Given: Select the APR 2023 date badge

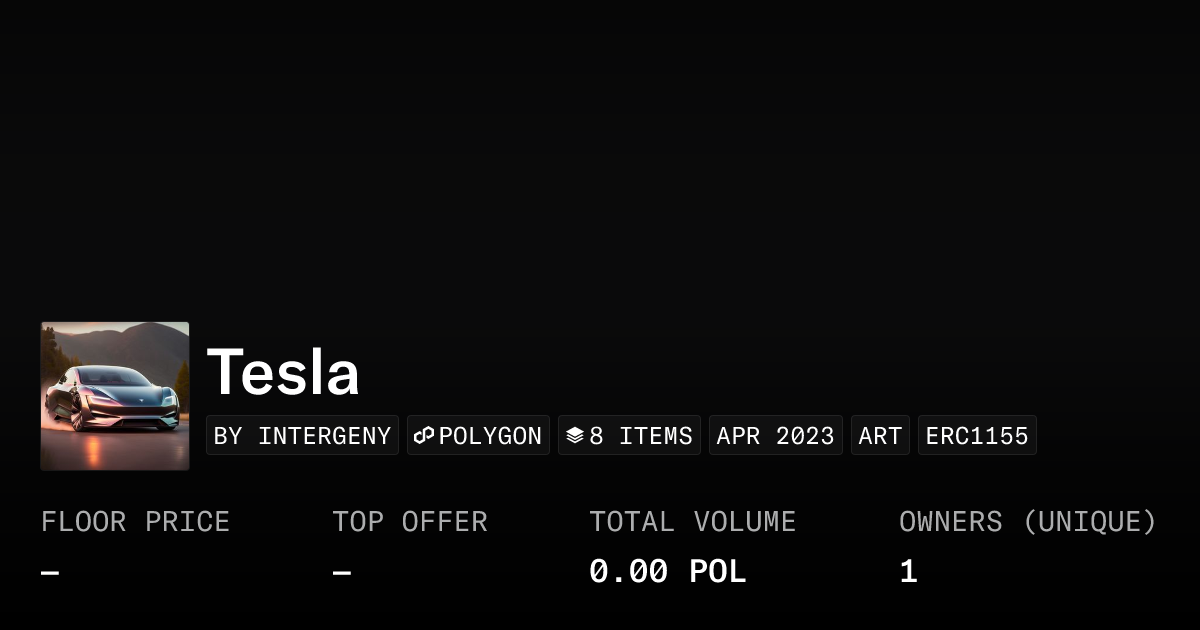Looking at the screenshot, I should 775,436.
